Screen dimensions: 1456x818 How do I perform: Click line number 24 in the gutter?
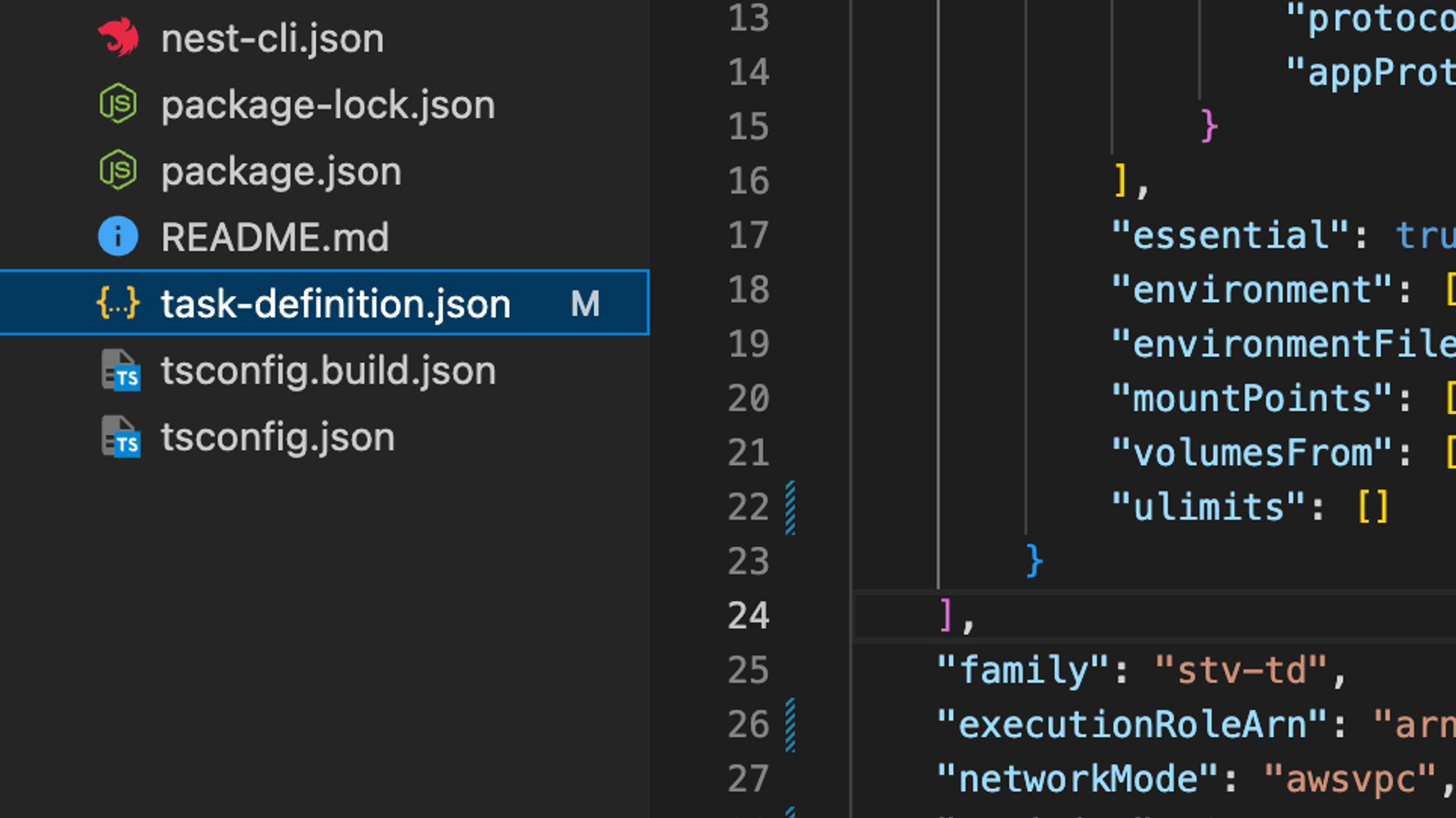pyautogui.click(x=748, y=616)
